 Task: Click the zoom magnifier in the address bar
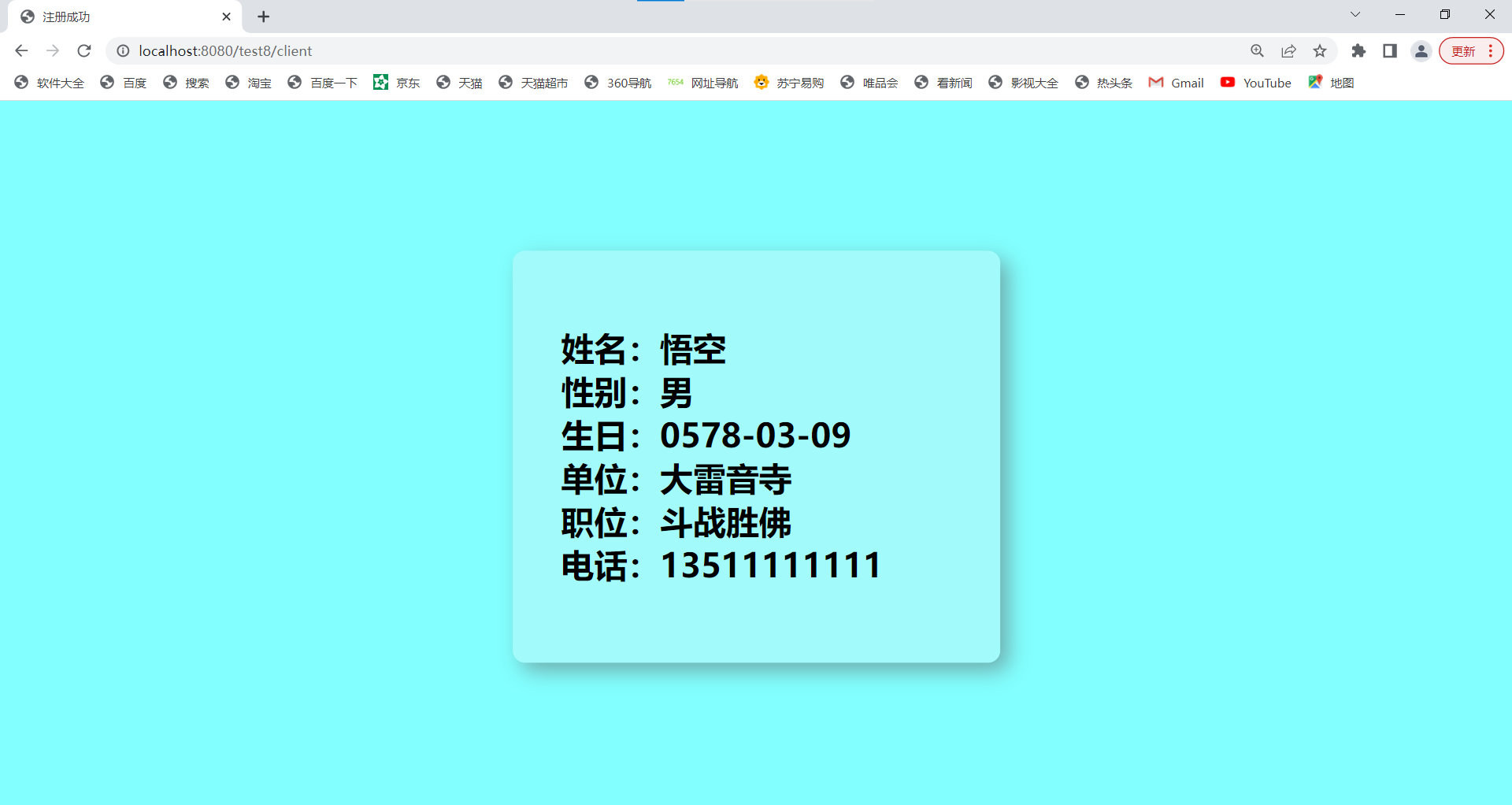coord(1258,50)
